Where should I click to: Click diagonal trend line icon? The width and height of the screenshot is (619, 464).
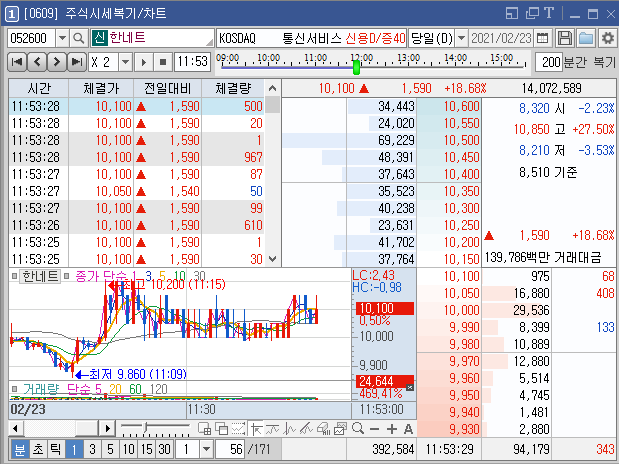(x=307, y=428)
